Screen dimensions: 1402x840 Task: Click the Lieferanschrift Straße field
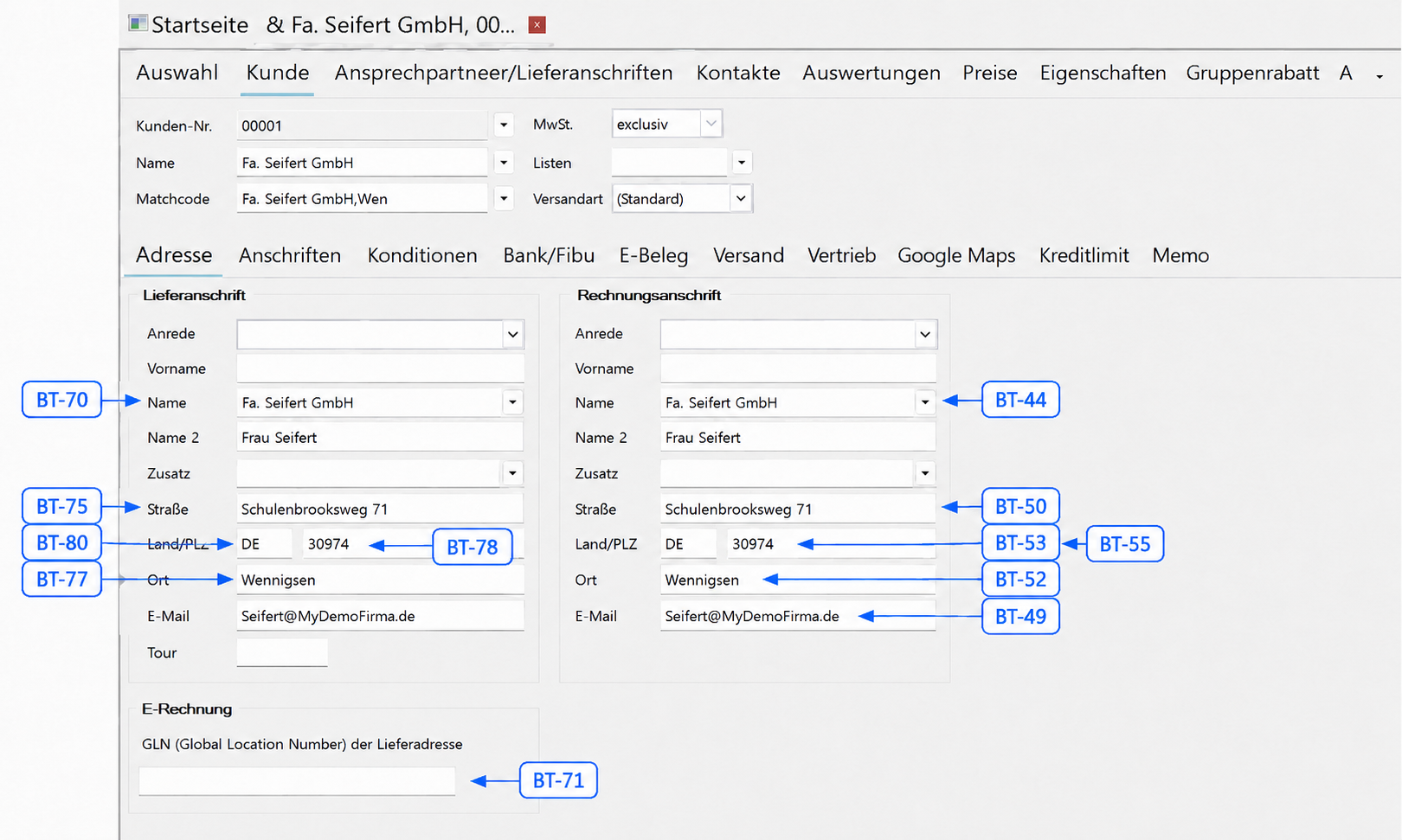pos(381,509)
